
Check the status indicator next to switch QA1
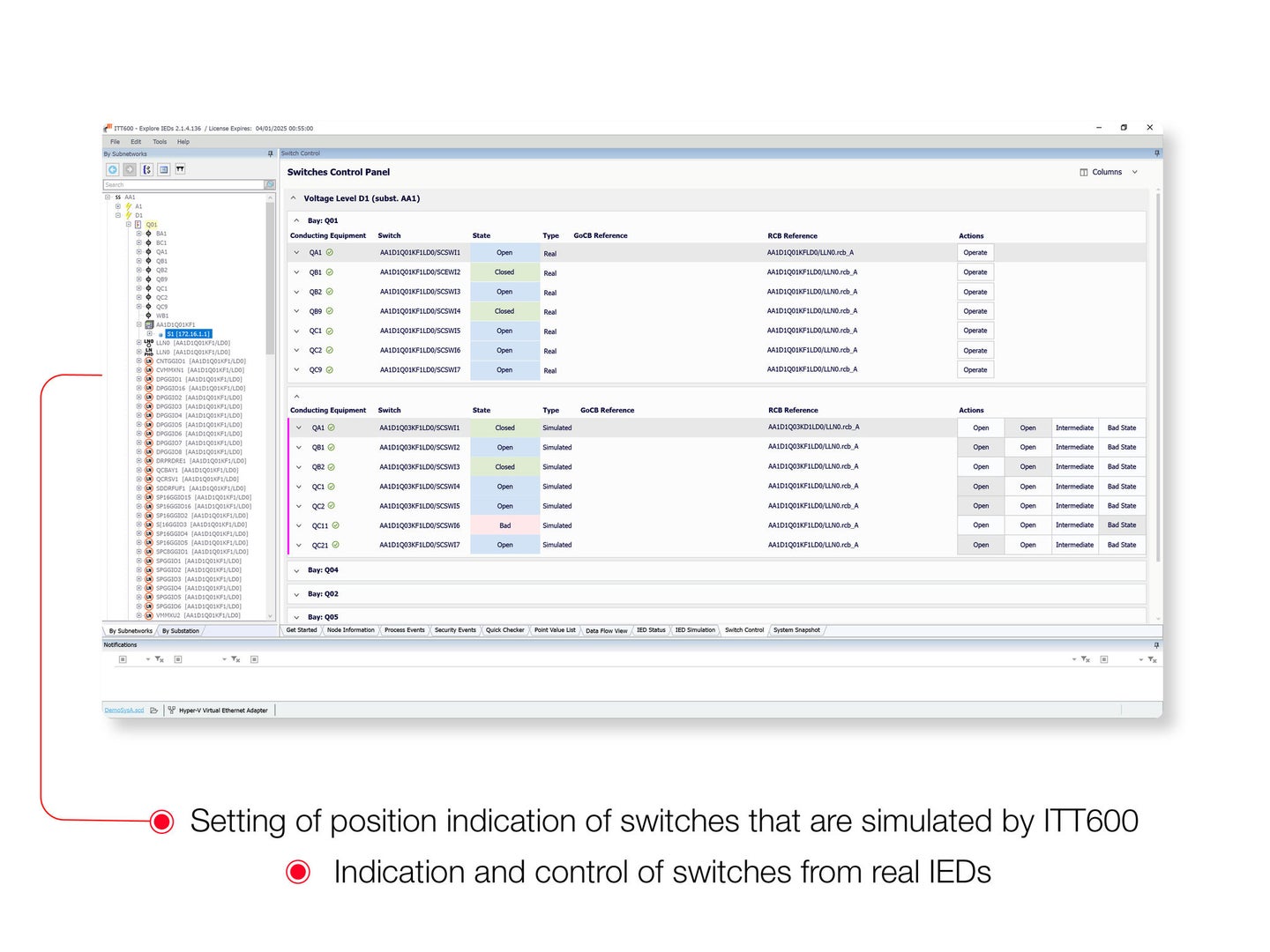click(330, 253)
